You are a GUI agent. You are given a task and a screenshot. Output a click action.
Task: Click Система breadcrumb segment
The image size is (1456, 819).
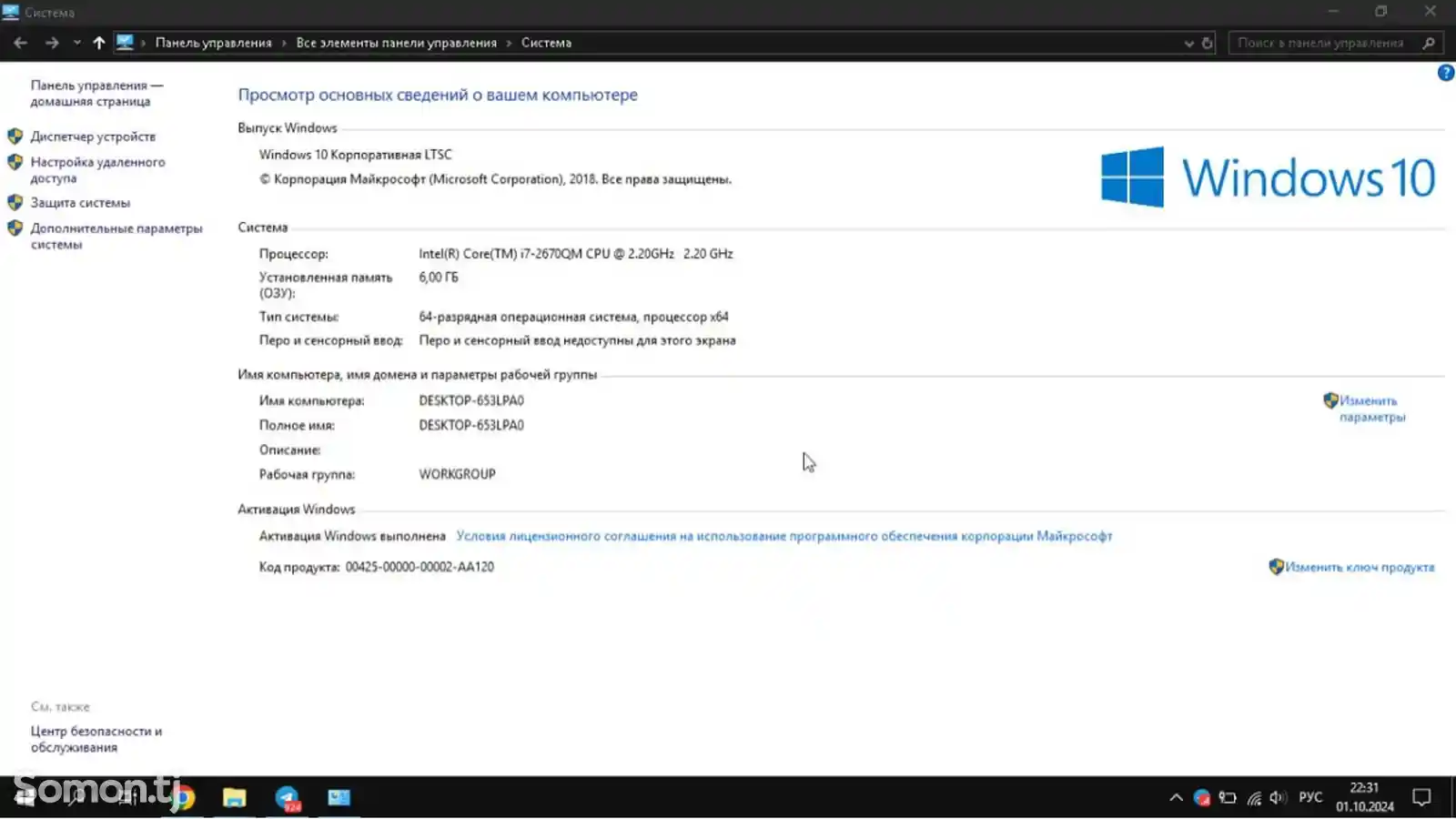tap(546, 43)
